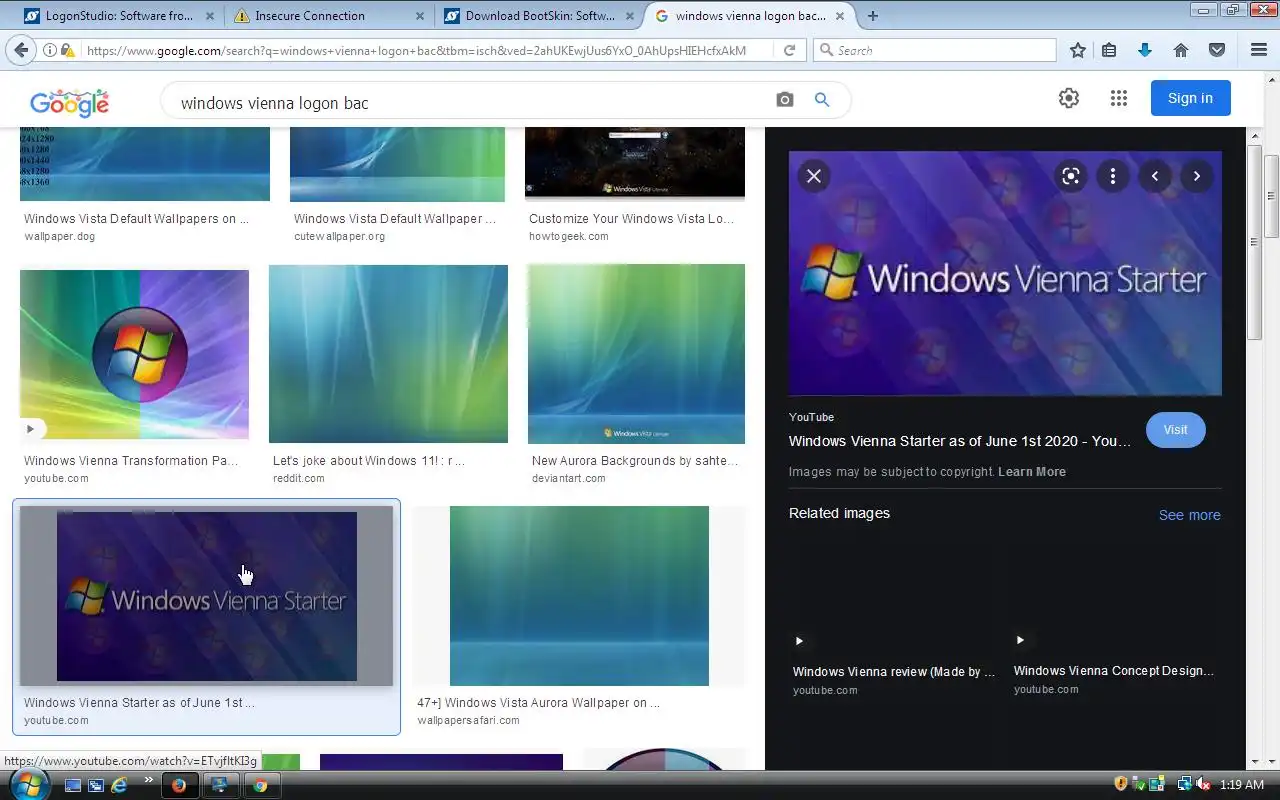Click Customize Your Windows Vista howtogeek caption
The height and width of the screenshot is (800, 1280).
[x=631, y=219]
